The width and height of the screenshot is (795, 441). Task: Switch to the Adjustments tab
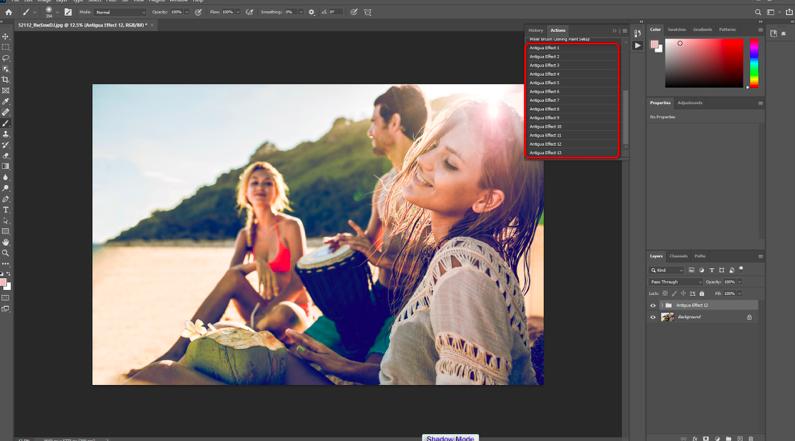tap(690, 103)
